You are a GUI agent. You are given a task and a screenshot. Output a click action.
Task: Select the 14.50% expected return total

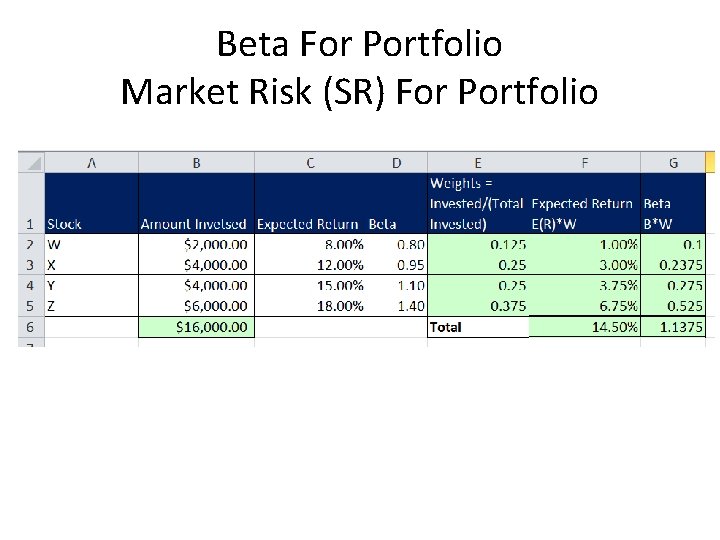584,327
